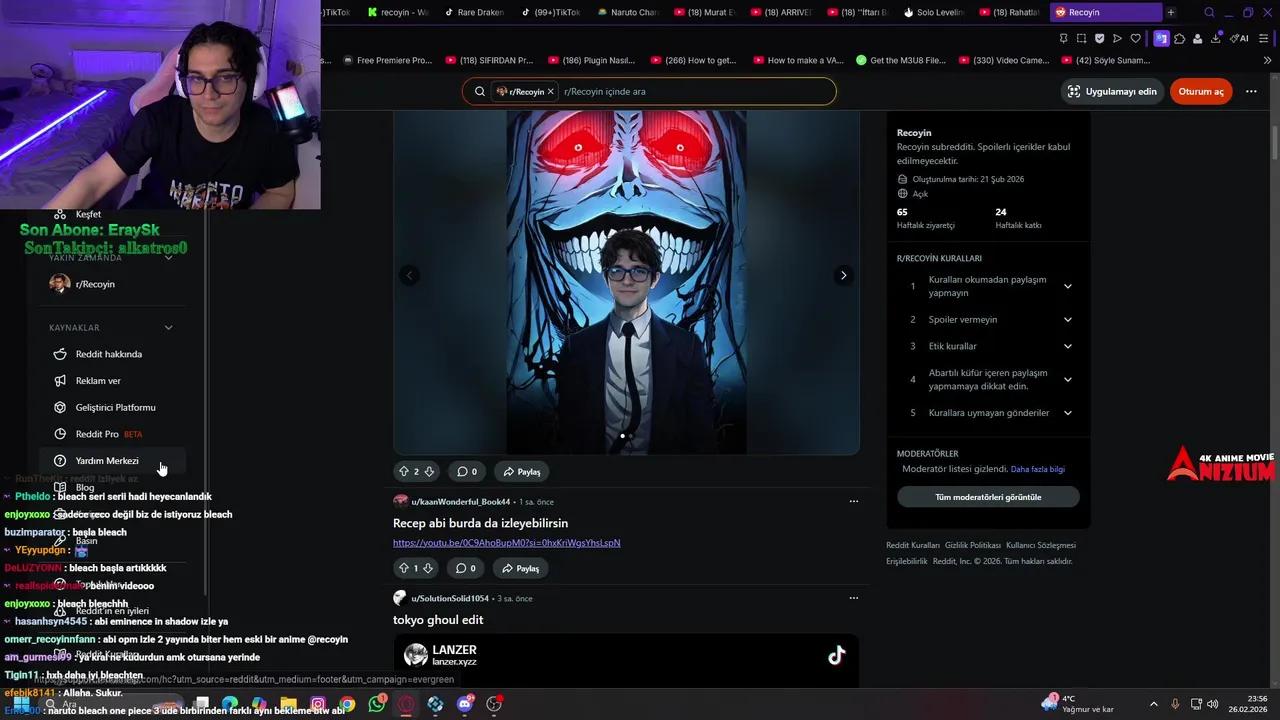
Task: Open 'Reddit hakkında' sidebar item
Action: [x=112, y=354]
